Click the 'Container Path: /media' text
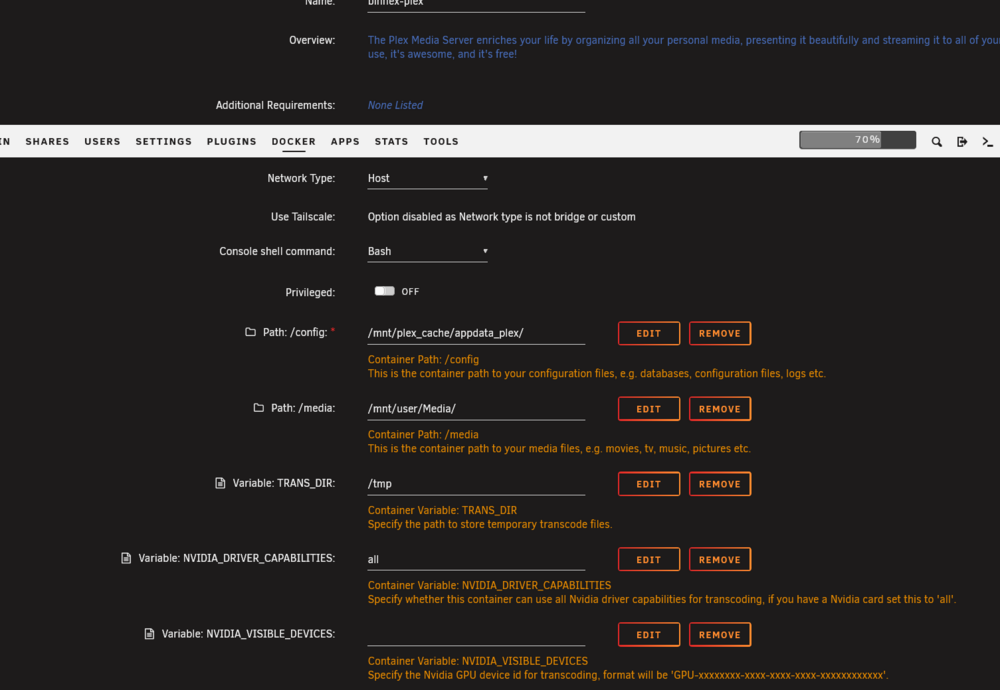 point(423,434)
